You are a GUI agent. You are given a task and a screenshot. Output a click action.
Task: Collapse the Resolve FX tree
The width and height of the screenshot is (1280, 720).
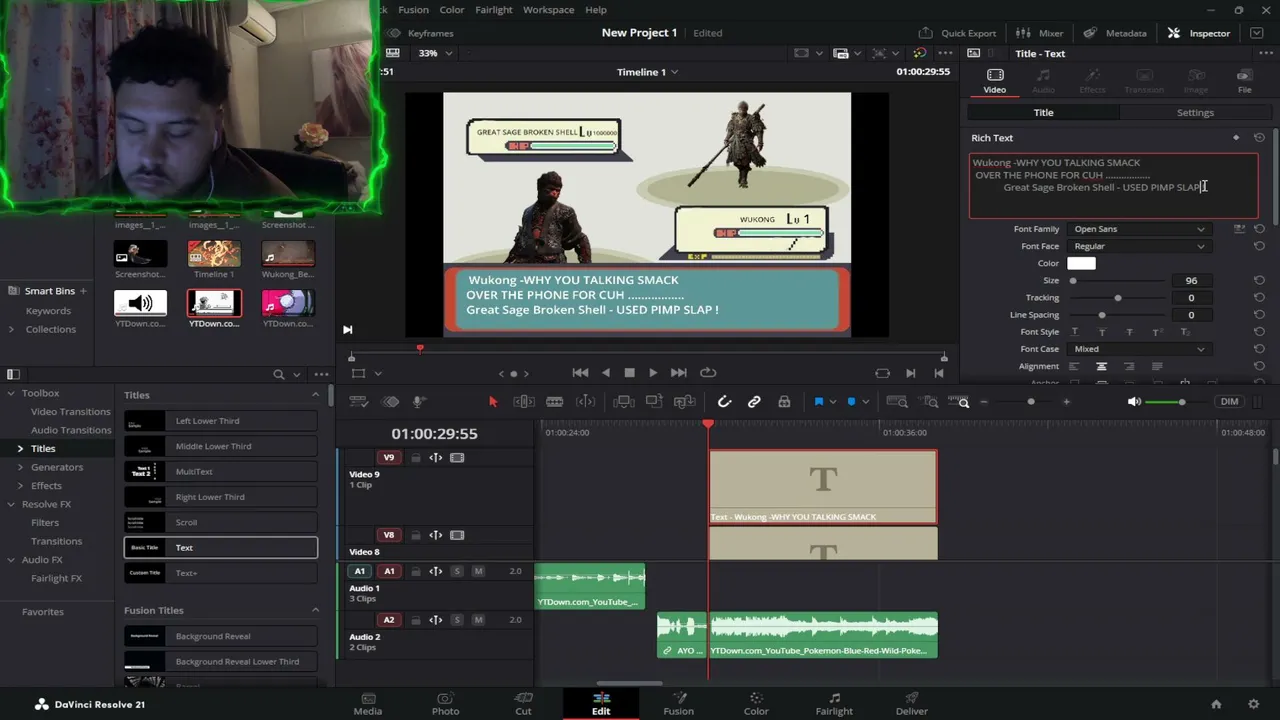[12, 504]
